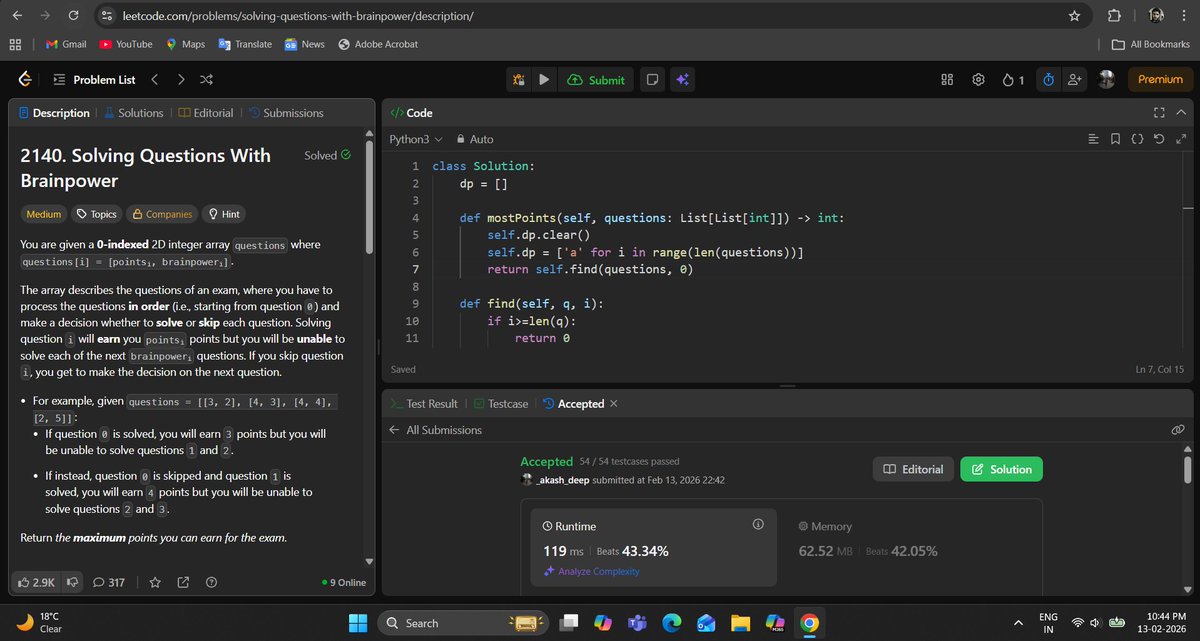Click the share problem icon
1200x641 pixels.
point(183,582)
